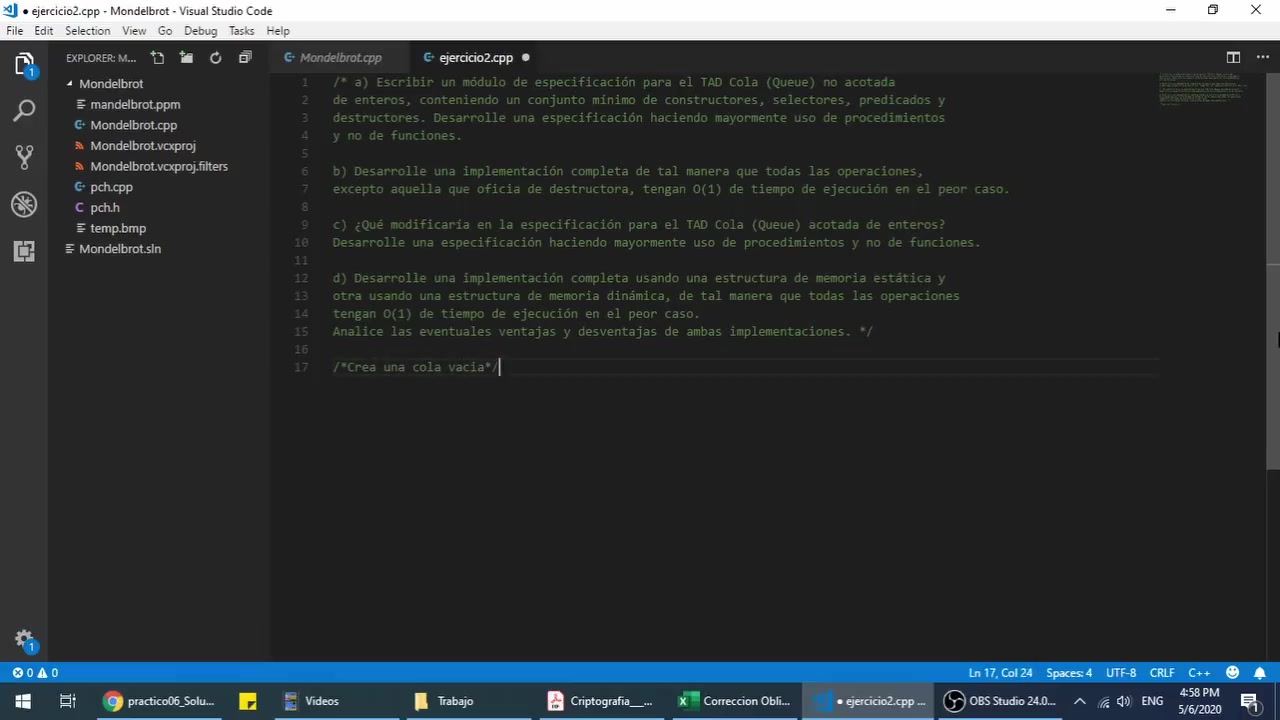This screenshot has width=1280, height=720.
Task: Open the Source Control view
Action: point(24,157)
